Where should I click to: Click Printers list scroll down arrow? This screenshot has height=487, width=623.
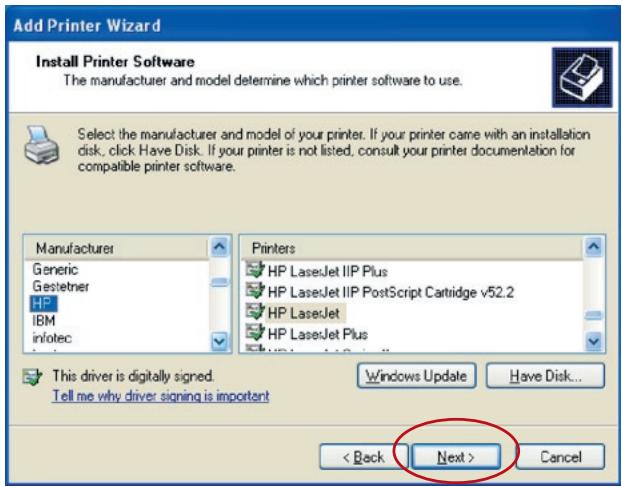594,341
